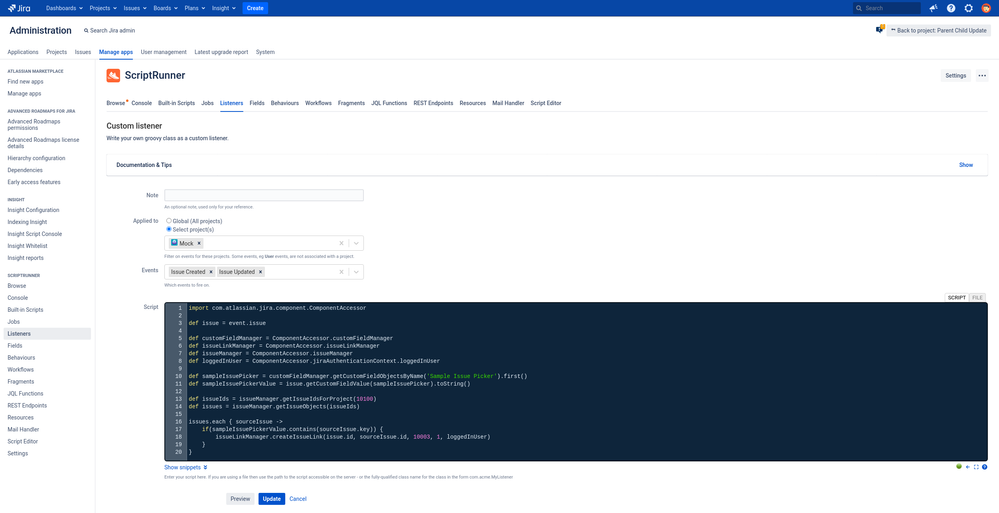Viewport: 999px width, 513px height.
Task: Switch to the JQL Functions tab
Action: (x=389, y=103)
